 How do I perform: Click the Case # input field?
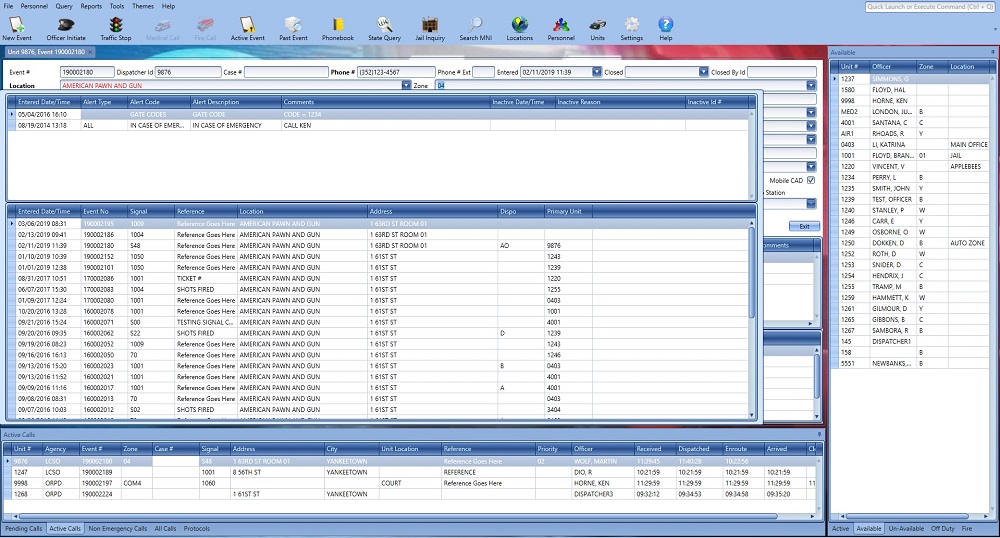pyautogui.click(x=285, y=72)
